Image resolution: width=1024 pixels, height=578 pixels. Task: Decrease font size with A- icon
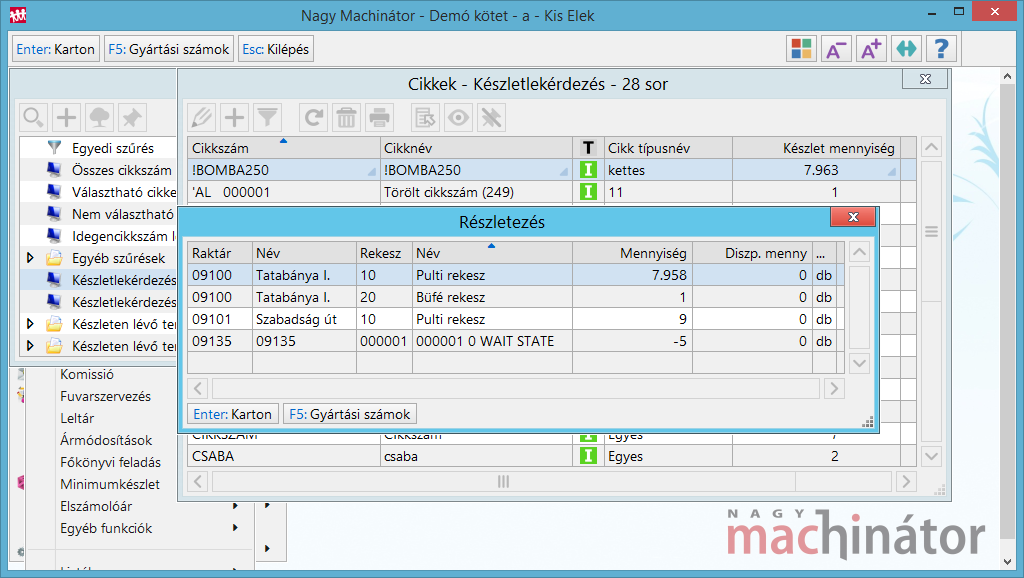point(836,49)
